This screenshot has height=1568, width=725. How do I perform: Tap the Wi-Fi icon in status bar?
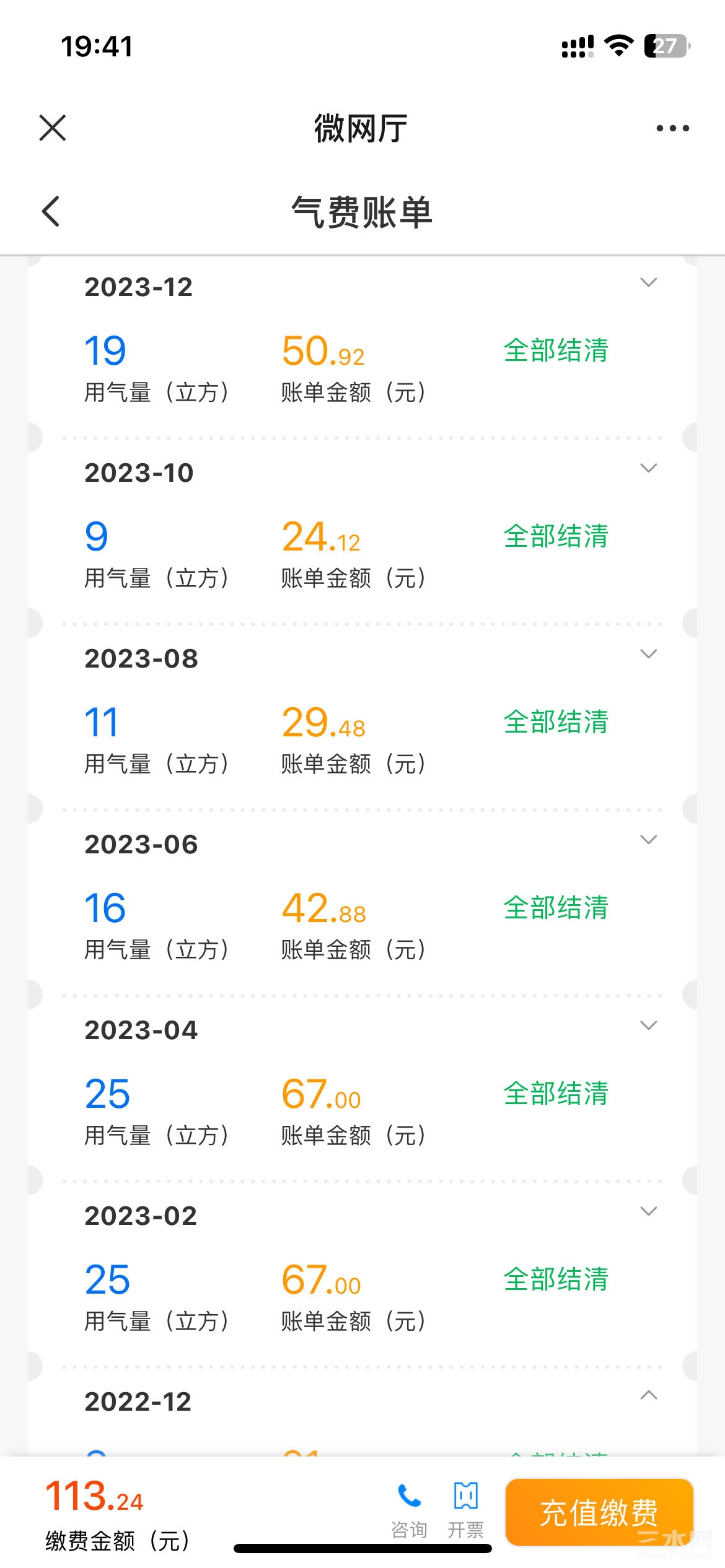[x=618, y=46]
